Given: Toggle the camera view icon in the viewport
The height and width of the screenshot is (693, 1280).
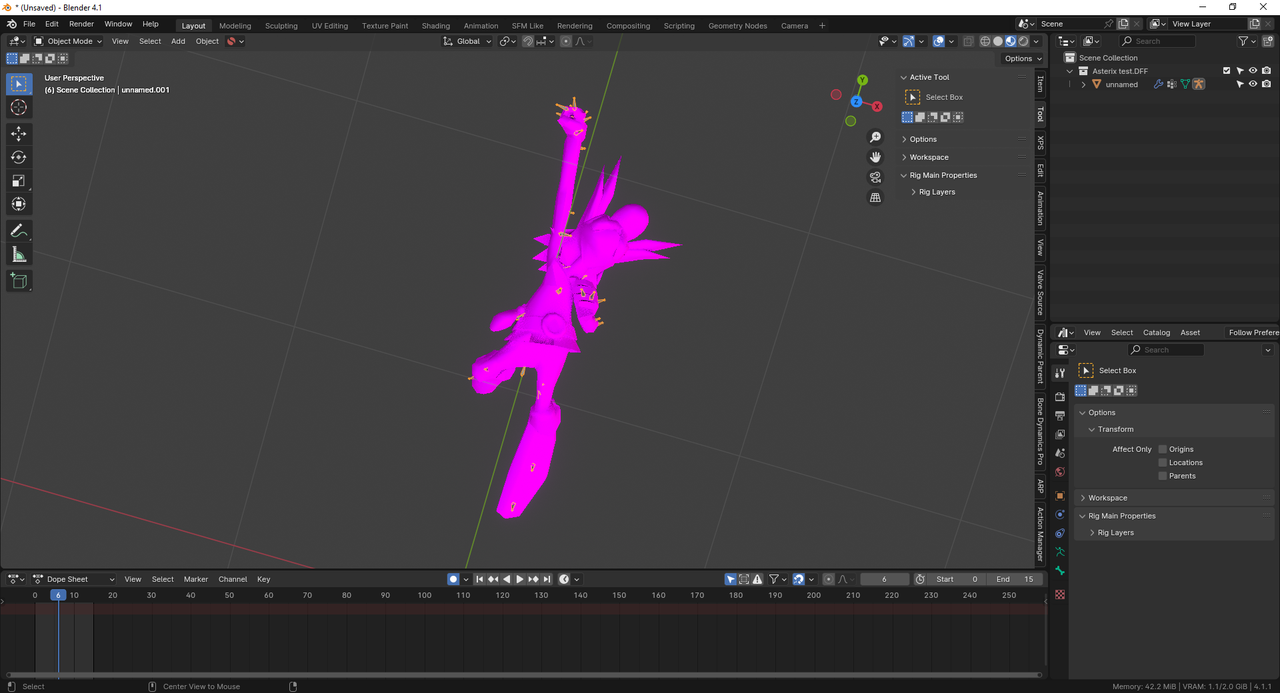Looking at the screenshot, I should click(875, 177).
